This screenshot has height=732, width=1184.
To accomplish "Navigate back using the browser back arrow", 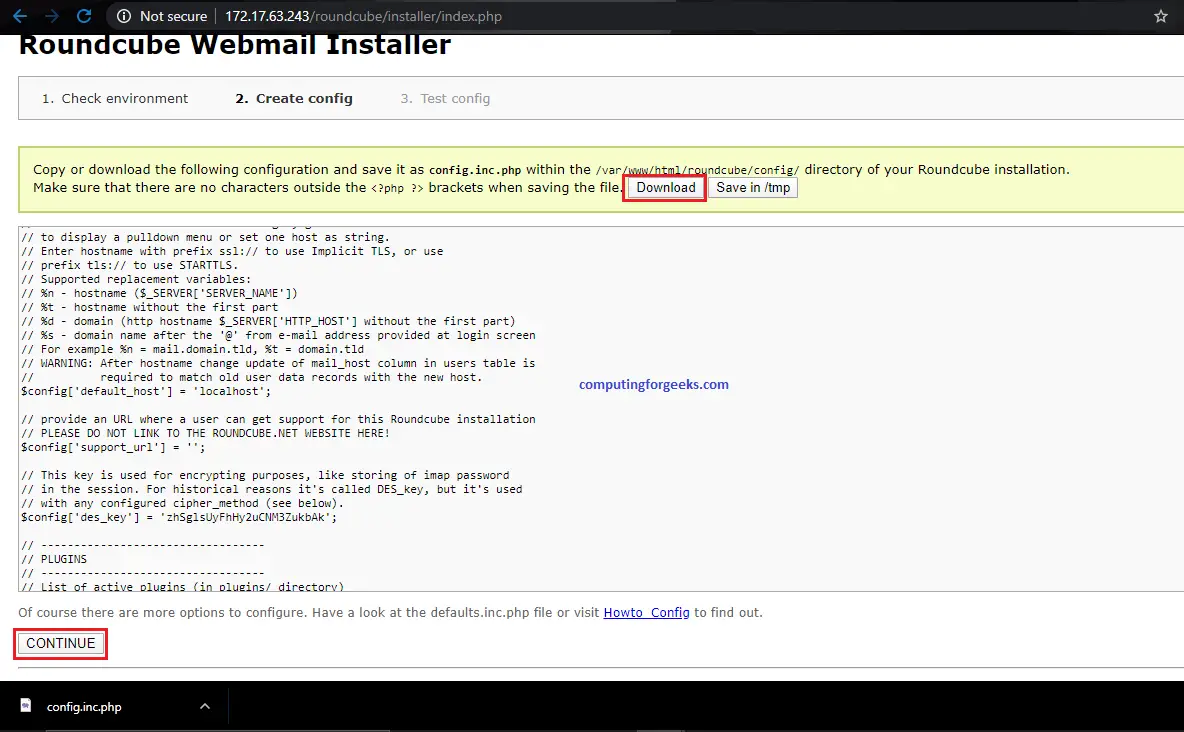I will coord(18,16).
